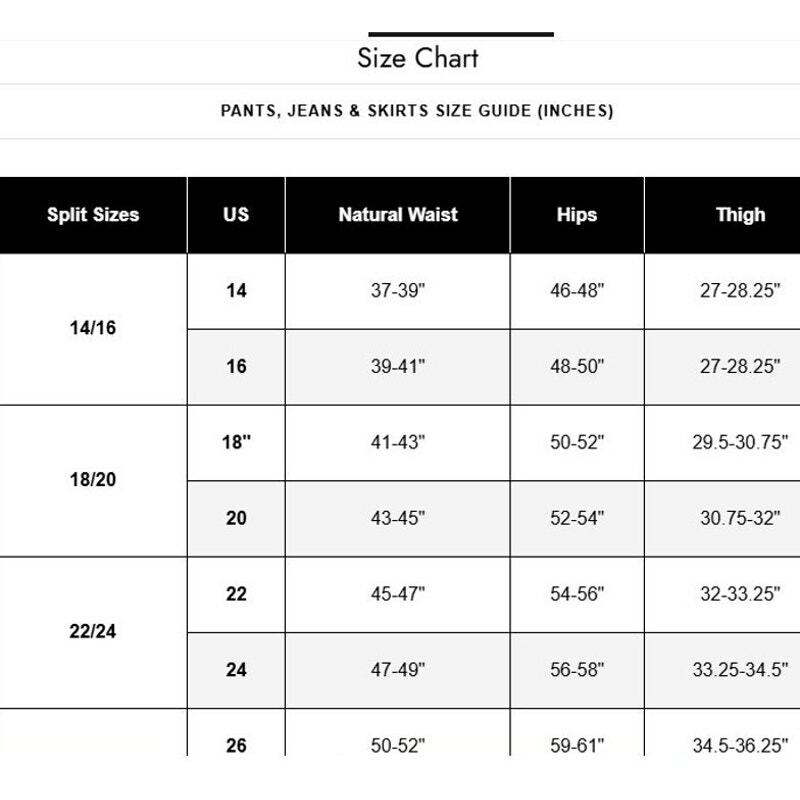
Task: Click the US size 24 cell
Action: click(236, 670)
